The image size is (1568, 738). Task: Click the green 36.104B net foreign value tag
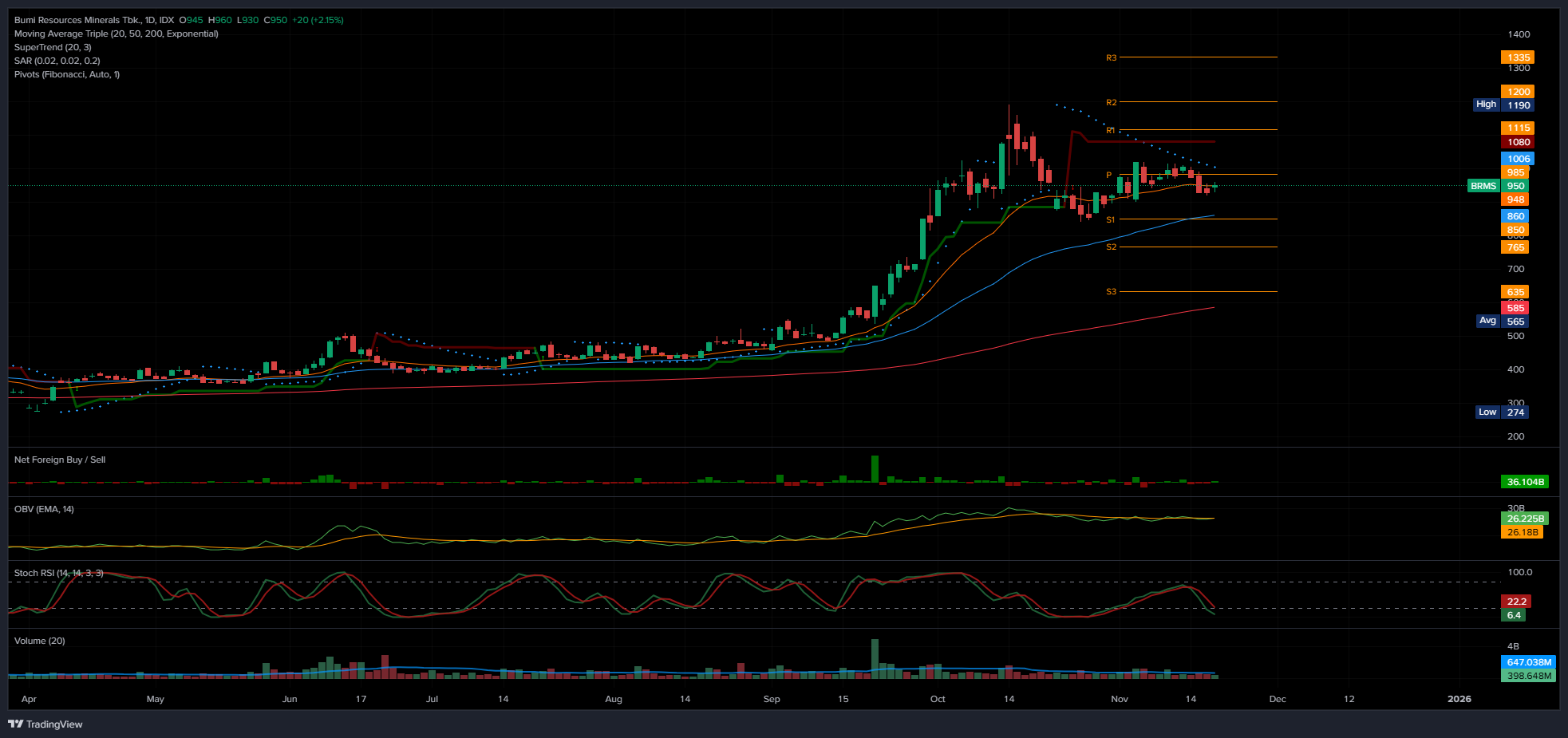[1524, 482]
